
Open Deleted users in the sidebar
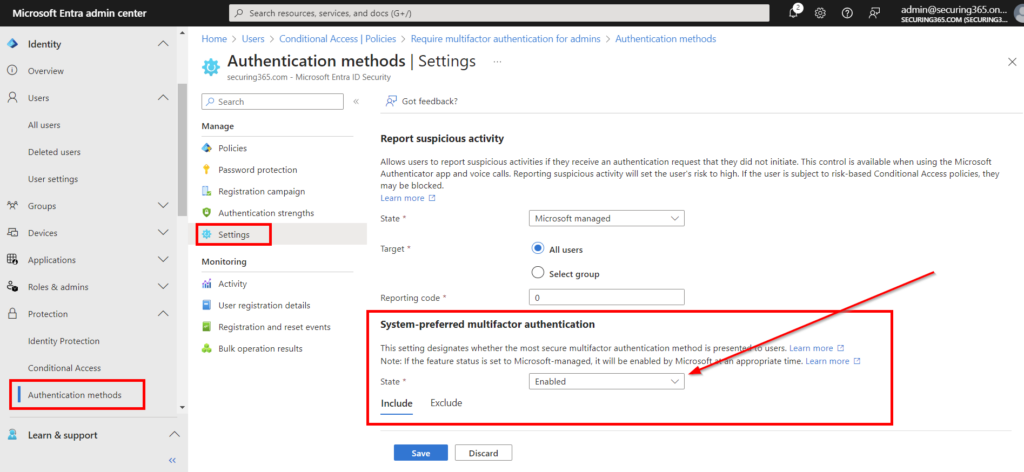click(x=54, y=151)
